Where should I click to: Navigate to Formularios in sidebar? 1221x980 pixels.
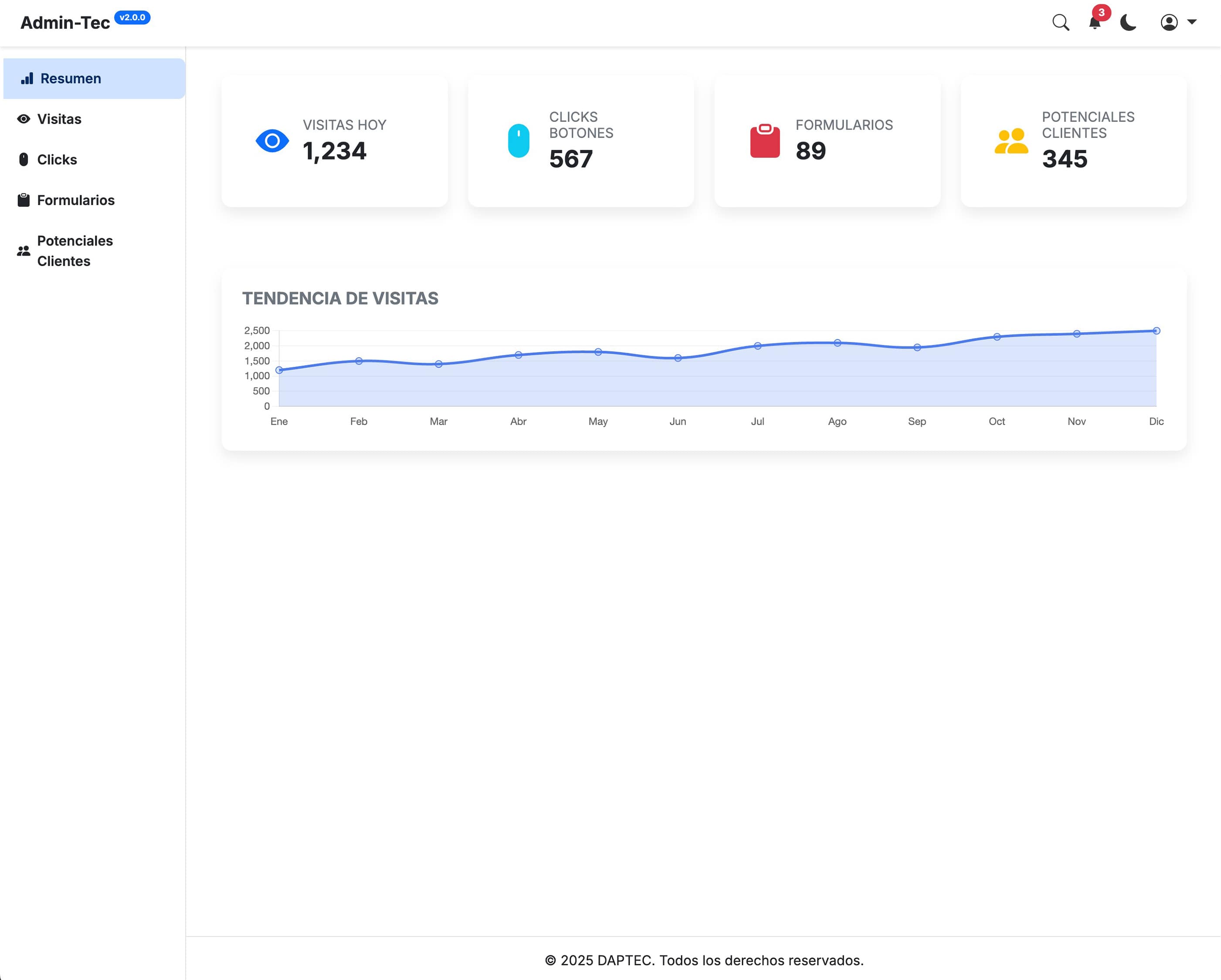tap(75, 200)
